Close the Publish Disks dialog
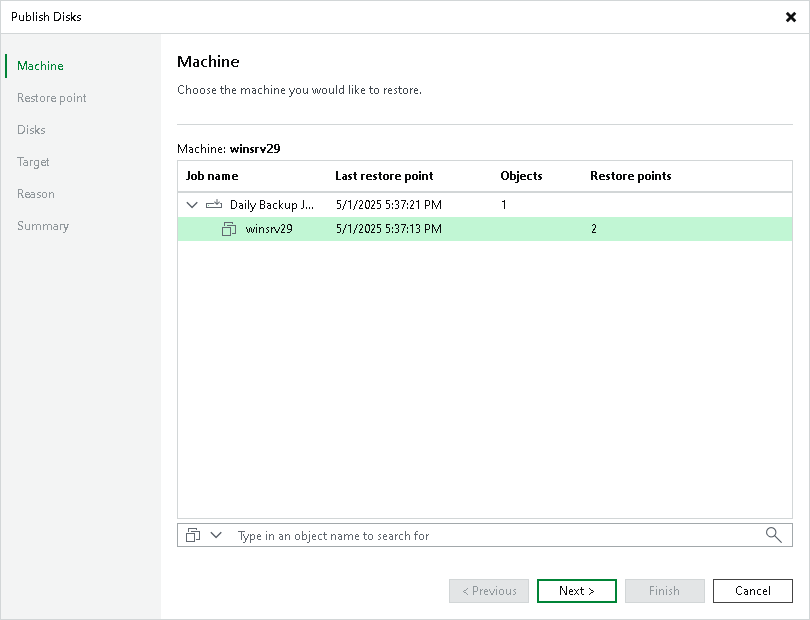 pos(790,17)
